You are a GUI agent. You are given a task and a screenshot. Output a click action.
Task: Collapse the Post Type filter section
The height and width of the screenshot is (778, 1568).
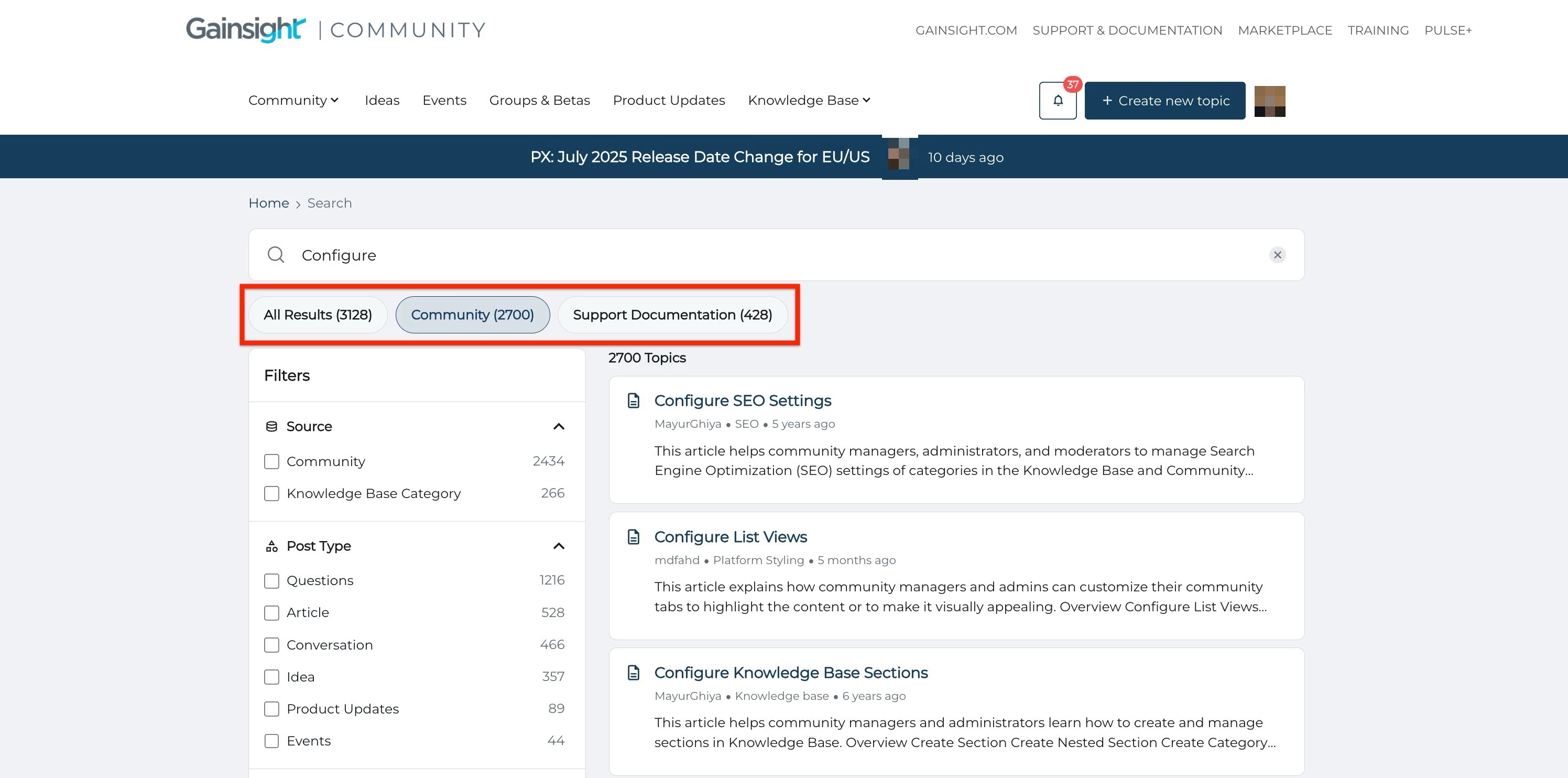558,546
